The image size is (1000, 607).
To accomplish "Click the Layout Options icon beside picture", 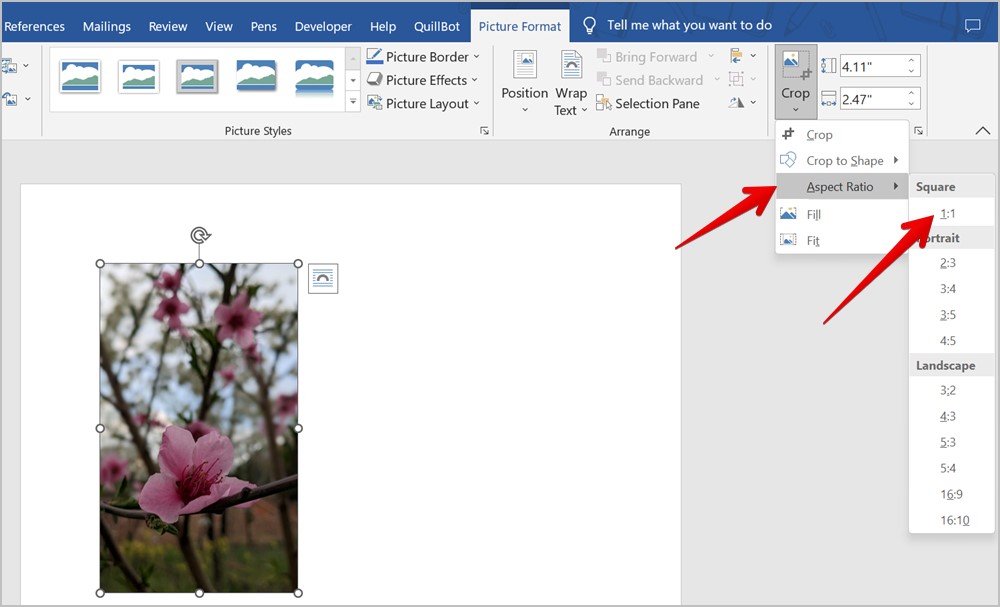I will (x=323, y=279).
